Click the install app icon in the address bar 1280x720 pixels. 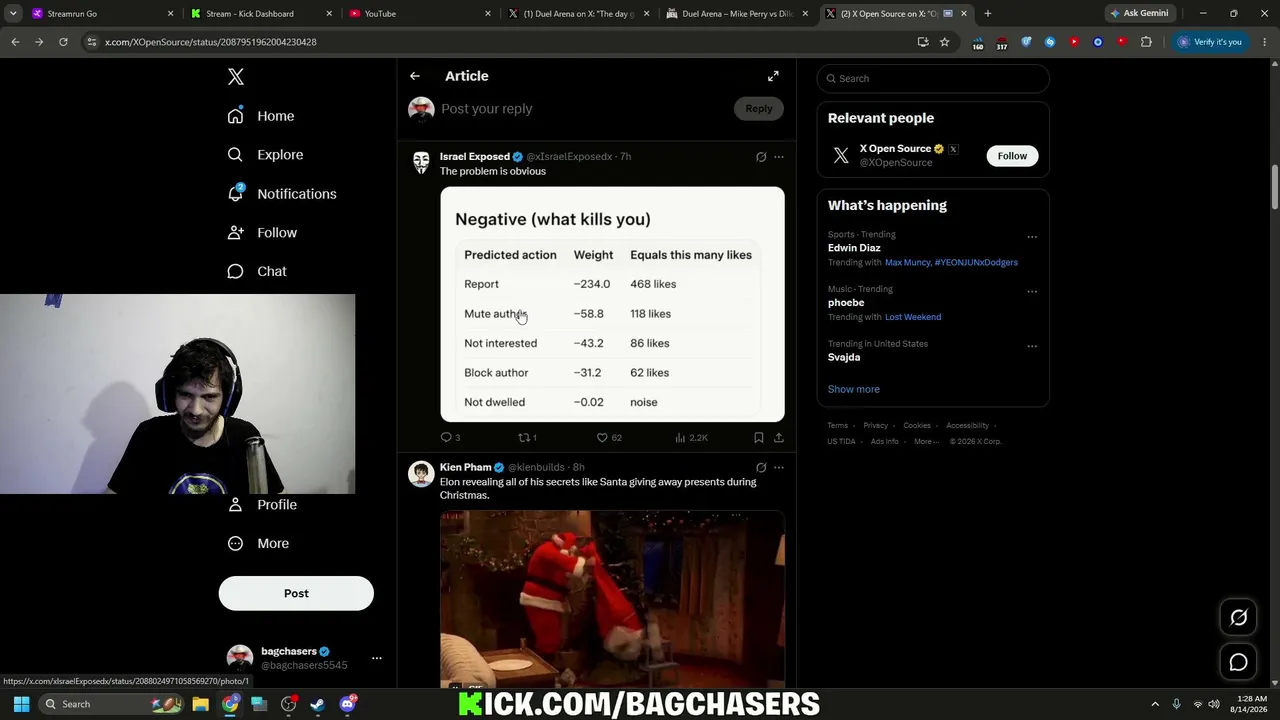coord(923,42)
